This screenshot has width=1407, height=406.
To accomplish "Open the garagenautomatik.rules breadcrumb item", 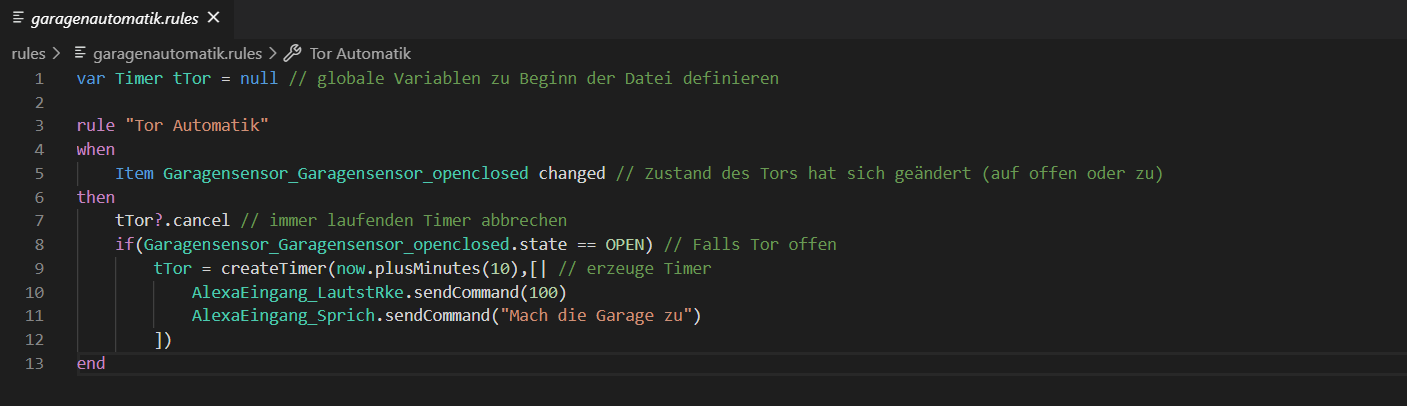I will pos(177,53).
